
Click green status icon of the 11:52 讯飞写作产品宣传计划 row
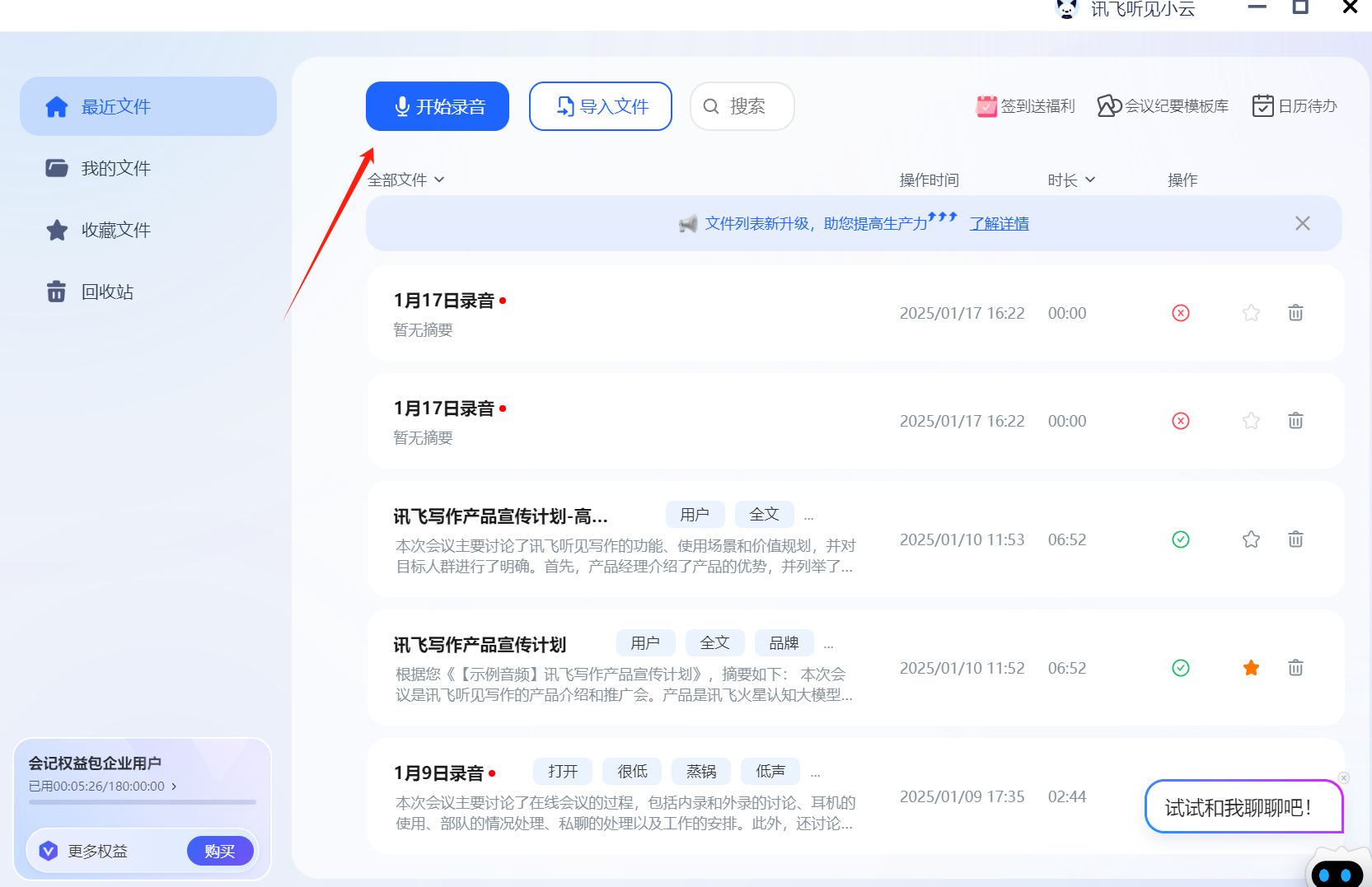click(x=1181, y=668)
